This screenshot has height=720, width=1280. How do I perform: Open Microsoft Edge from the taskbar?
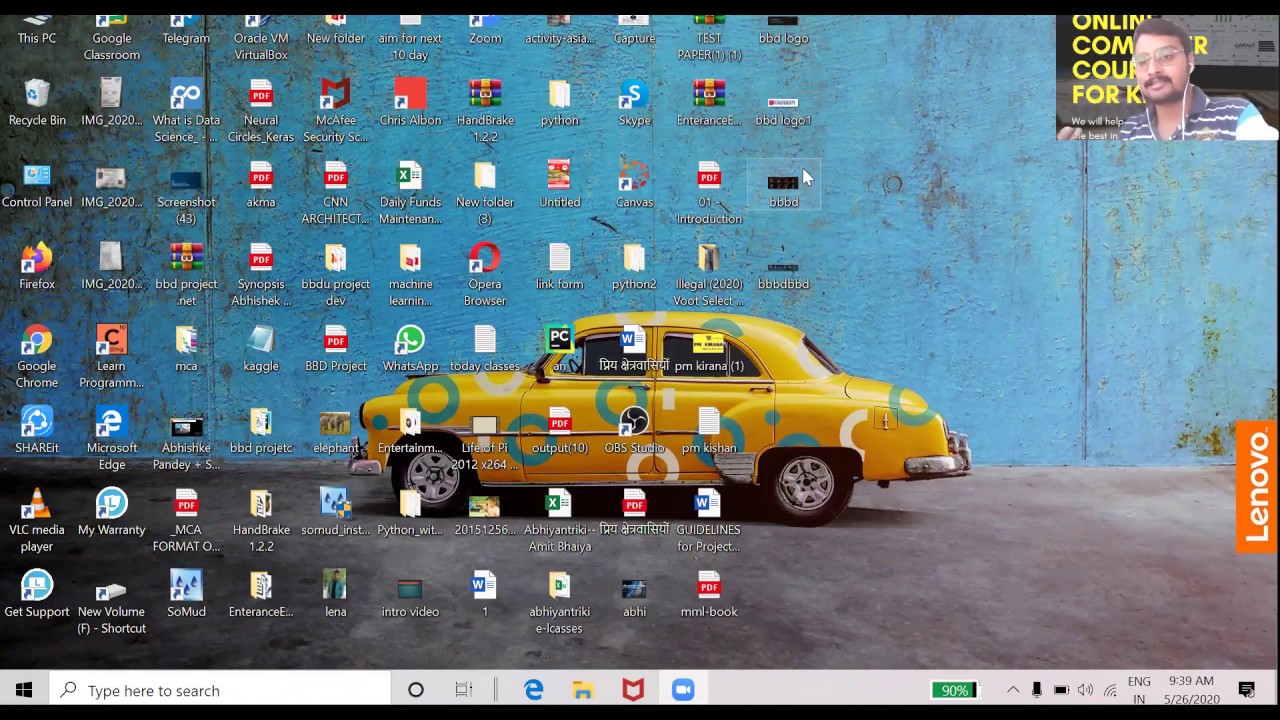click(534, 690)
